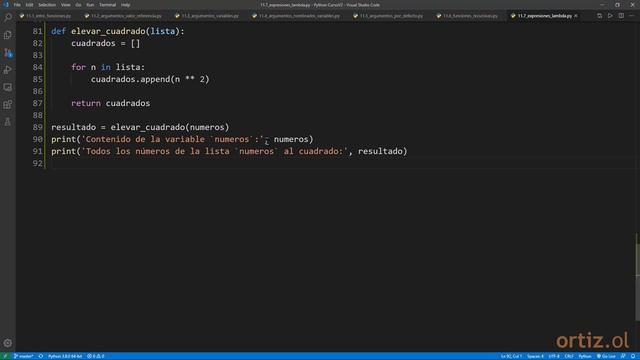Switch to the 11.6_funciones_recursivas.py tab

click(470, 16)
